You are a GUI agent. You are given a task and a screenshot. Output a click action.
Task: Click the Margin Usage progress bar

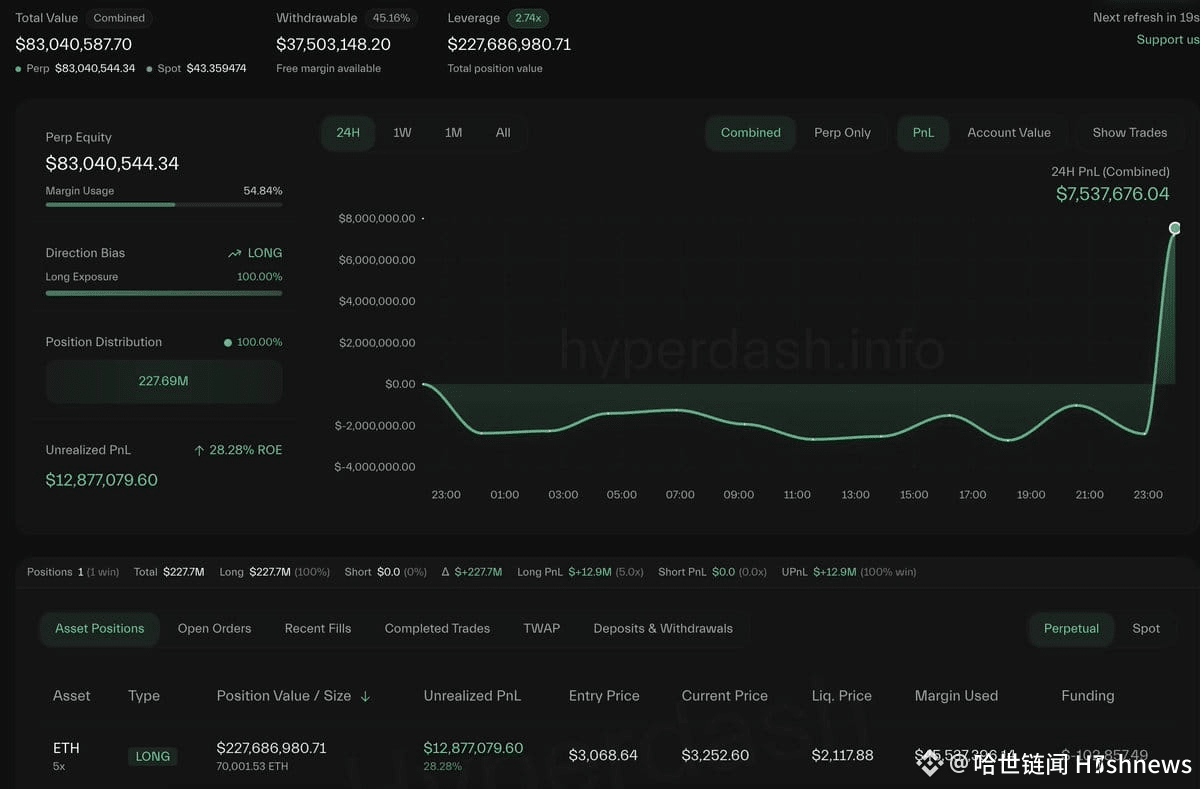point(163,205)
